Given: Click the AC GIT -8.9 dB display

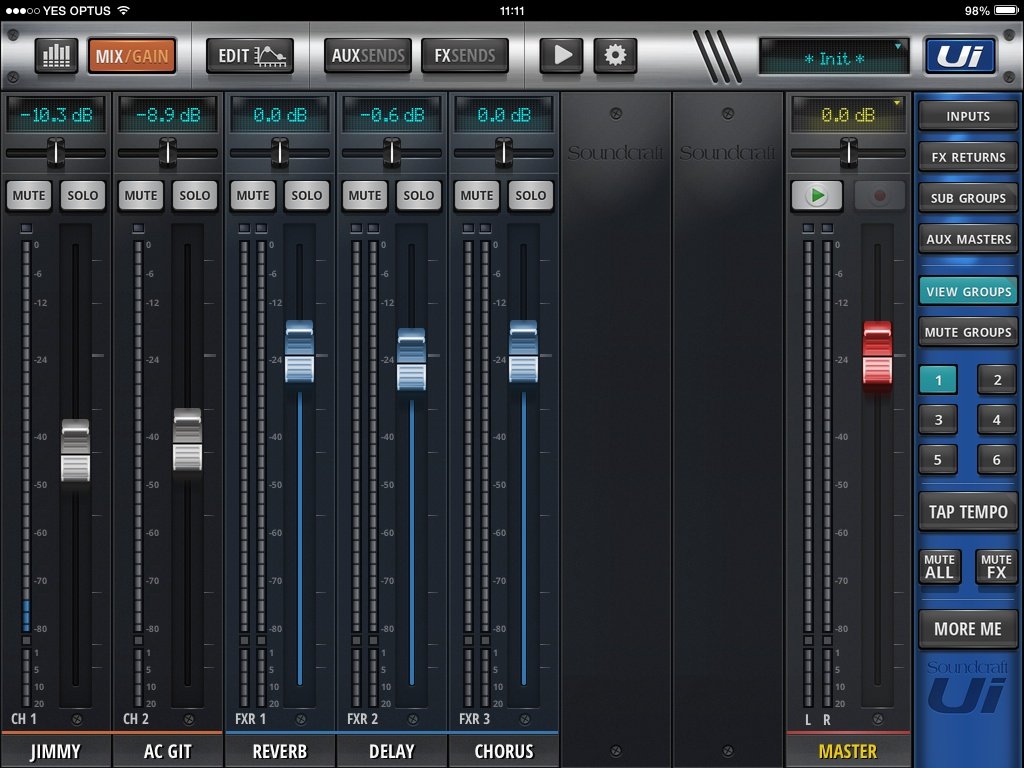Looking at the screenshot, I should [x=168, y=115].
